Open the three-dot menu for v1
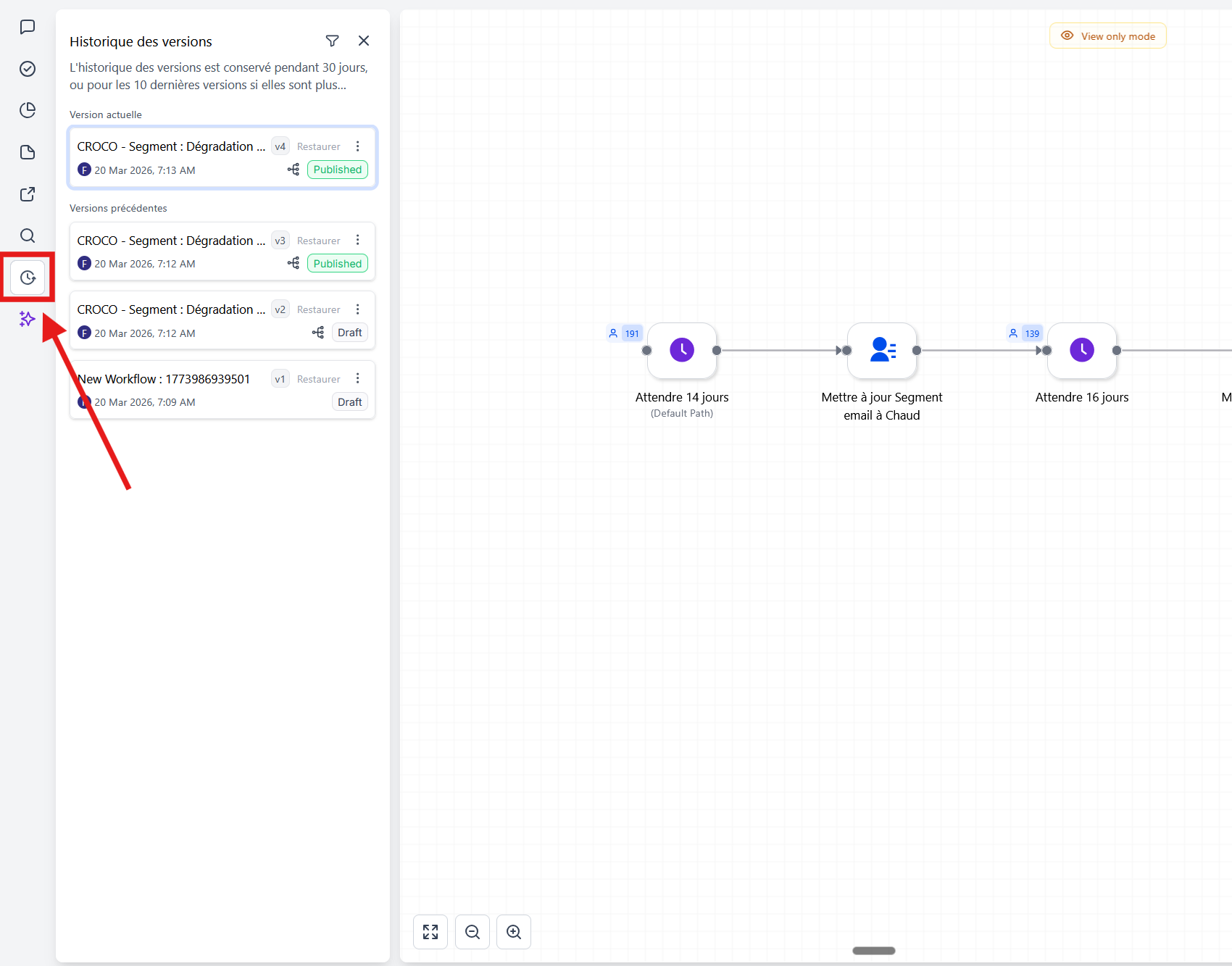1232x966 pixels. (357, 378)
